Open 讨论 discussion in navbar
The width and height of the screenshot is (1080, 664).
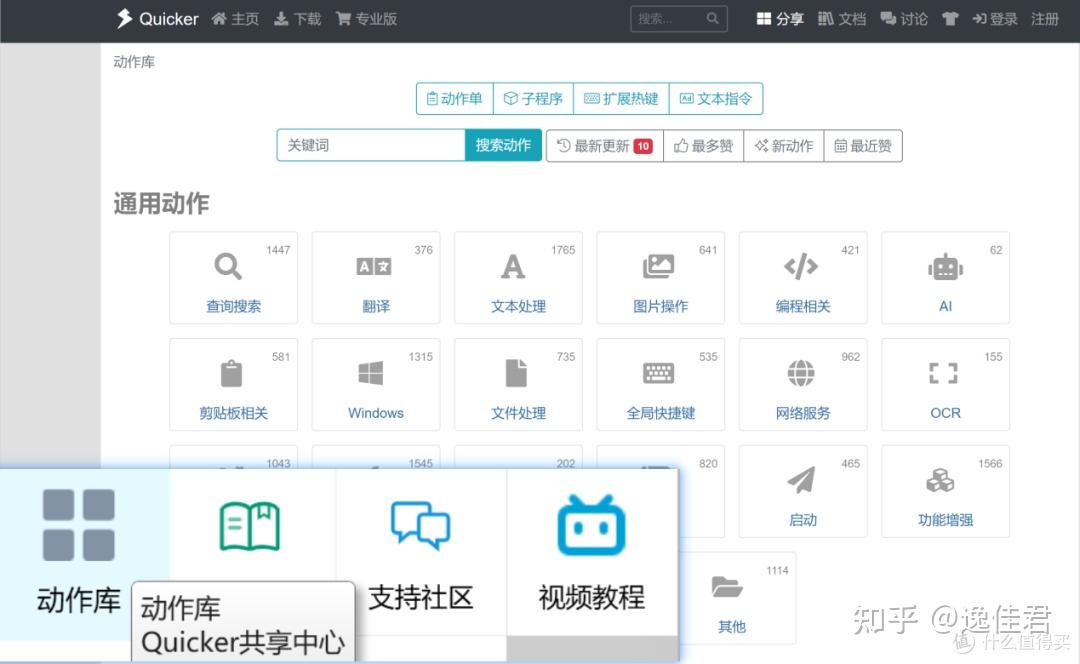[x=904, y=19]
